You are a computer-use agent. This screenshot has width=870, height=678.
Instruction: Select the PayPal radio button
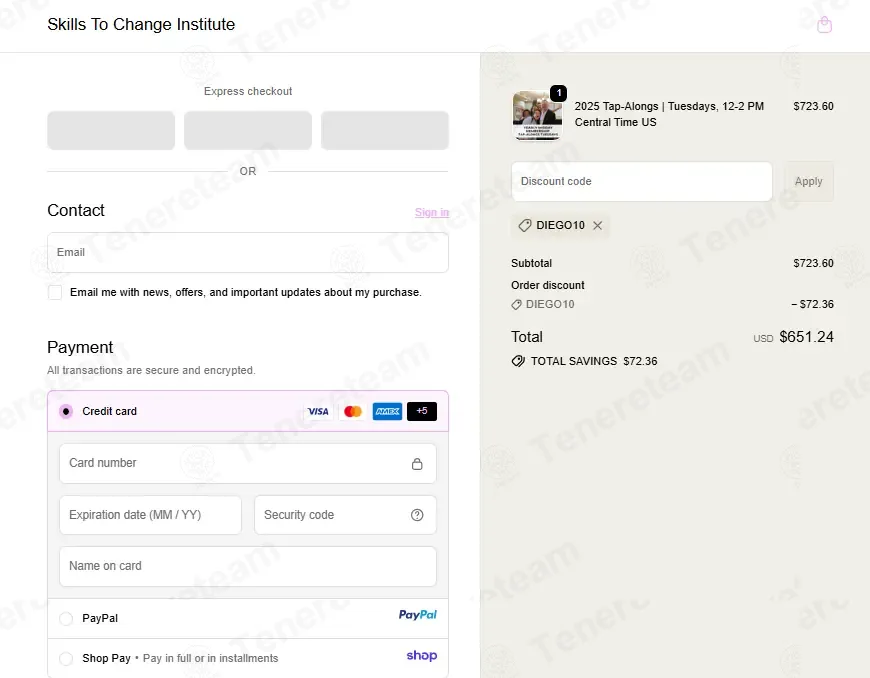(x=66, y=619)
